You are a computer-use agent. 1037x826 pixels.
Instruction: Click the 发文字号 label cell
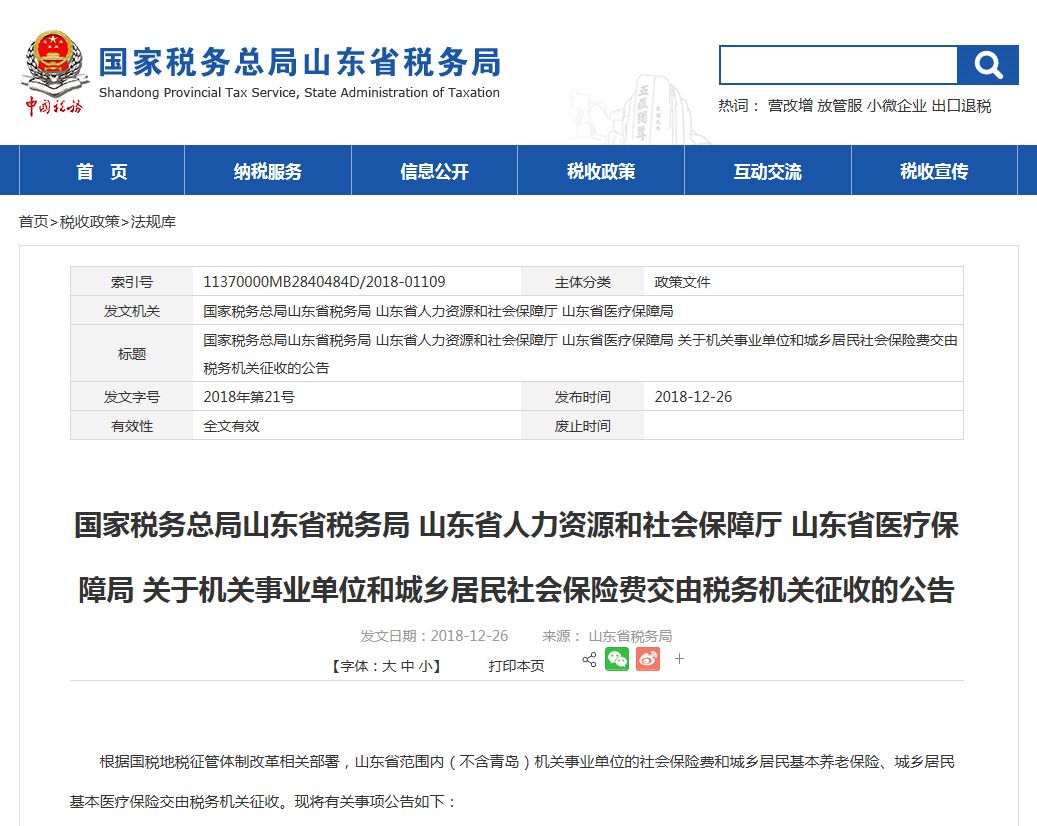[132, 397]
